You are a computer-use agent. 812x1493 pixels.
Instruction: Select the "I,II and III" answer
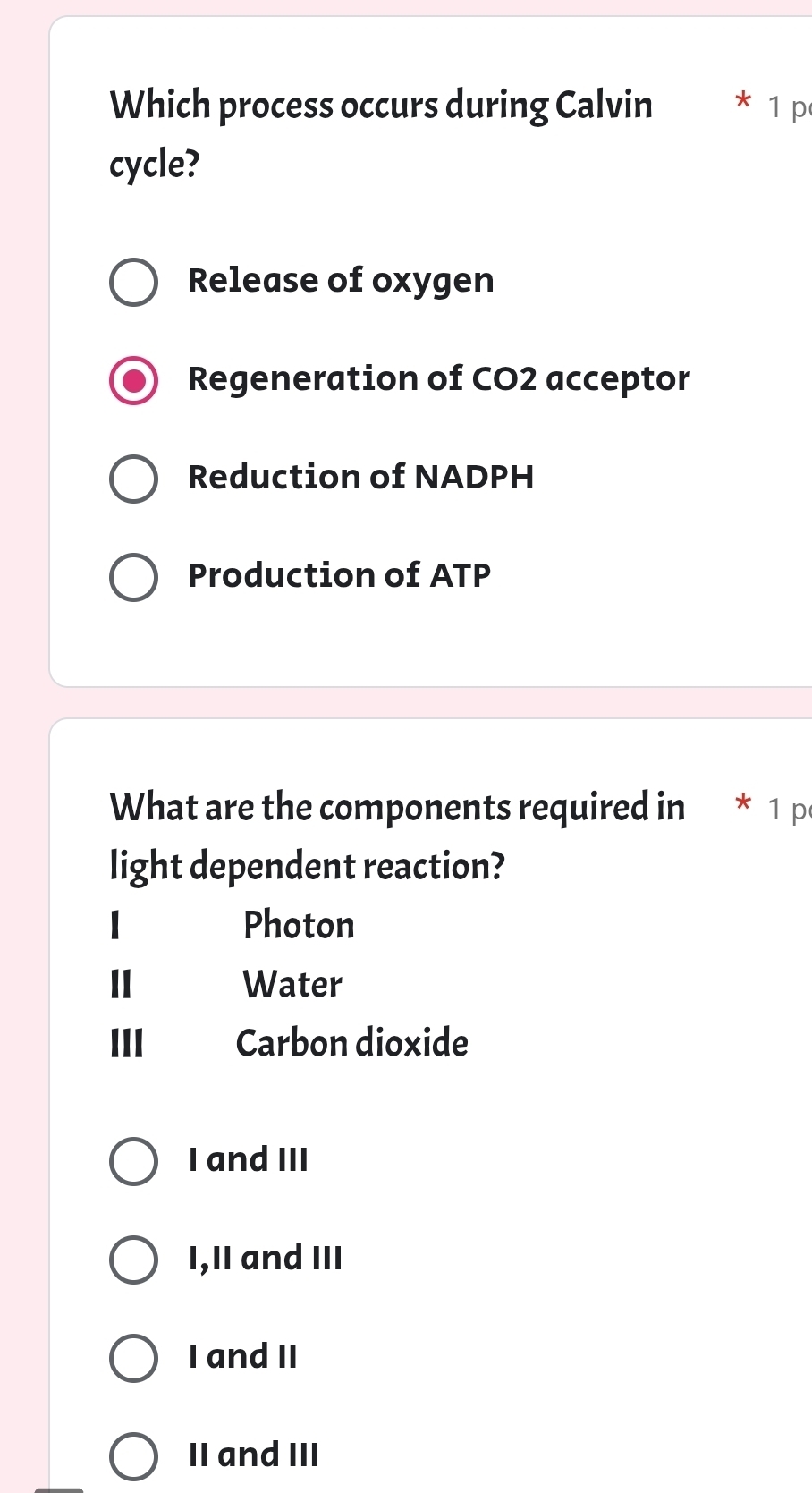[133, 1260]
